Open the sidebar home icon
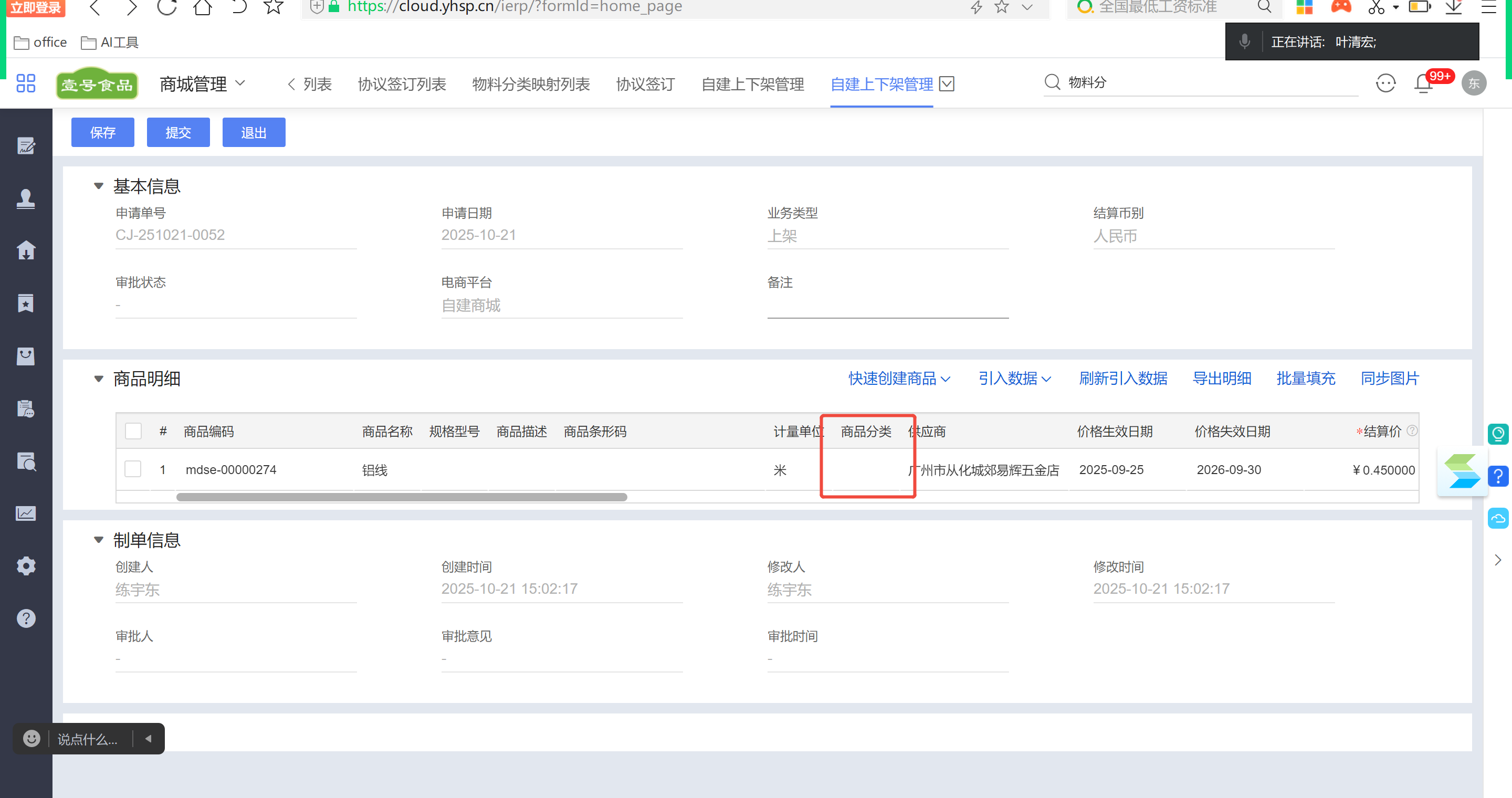Image resolution: width=1512 pixels, height=798 pixels. coord(26,250)
